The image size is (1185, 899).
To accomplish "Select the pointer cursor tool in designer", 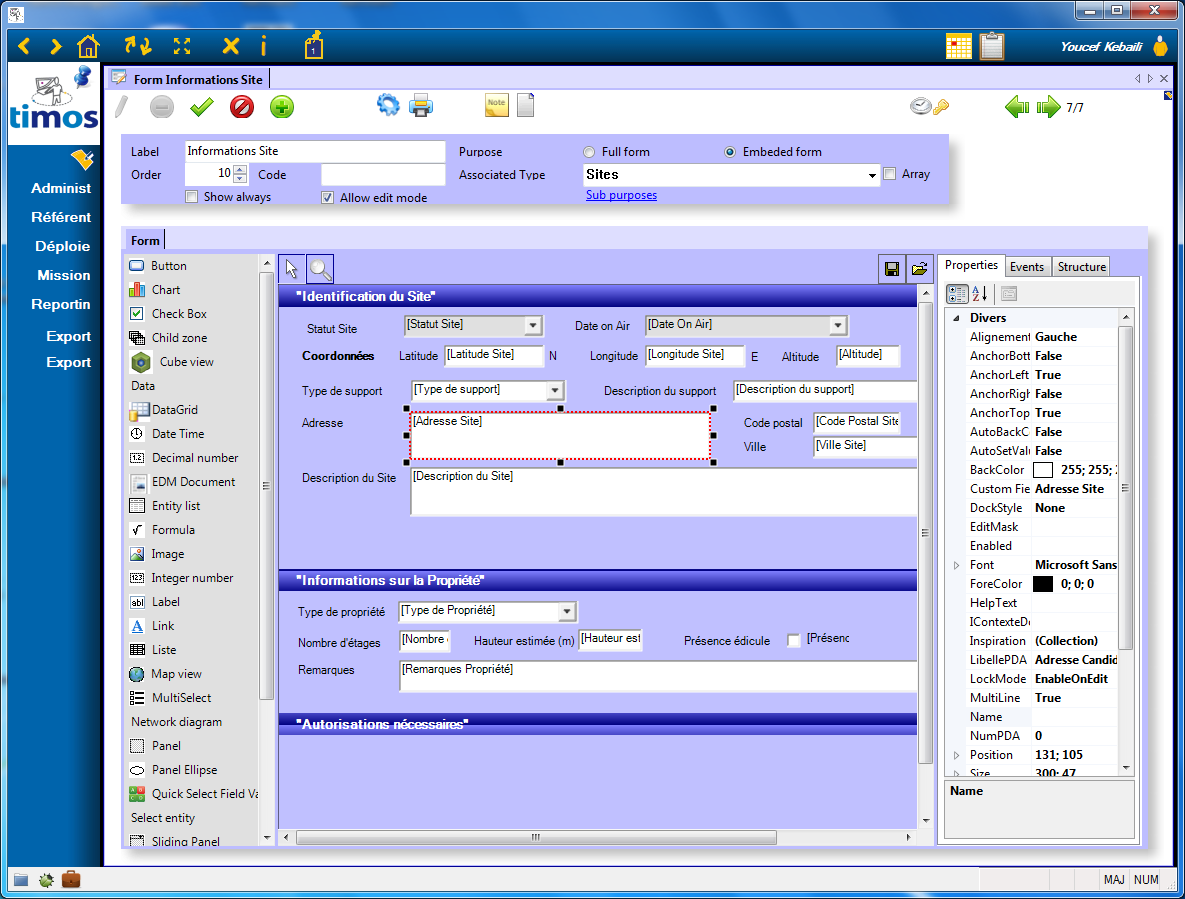I will 291,269.
